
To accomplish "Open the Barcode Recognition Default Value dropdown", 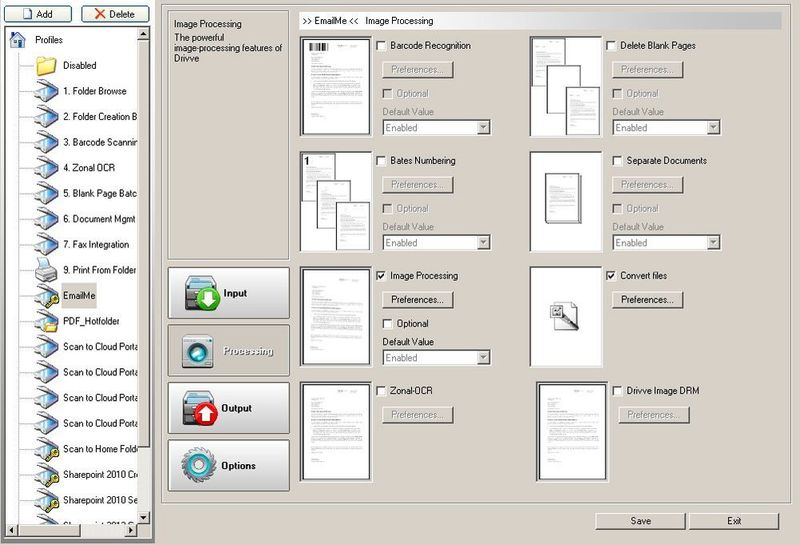I will pyautogui.click(x=437, y=128).
